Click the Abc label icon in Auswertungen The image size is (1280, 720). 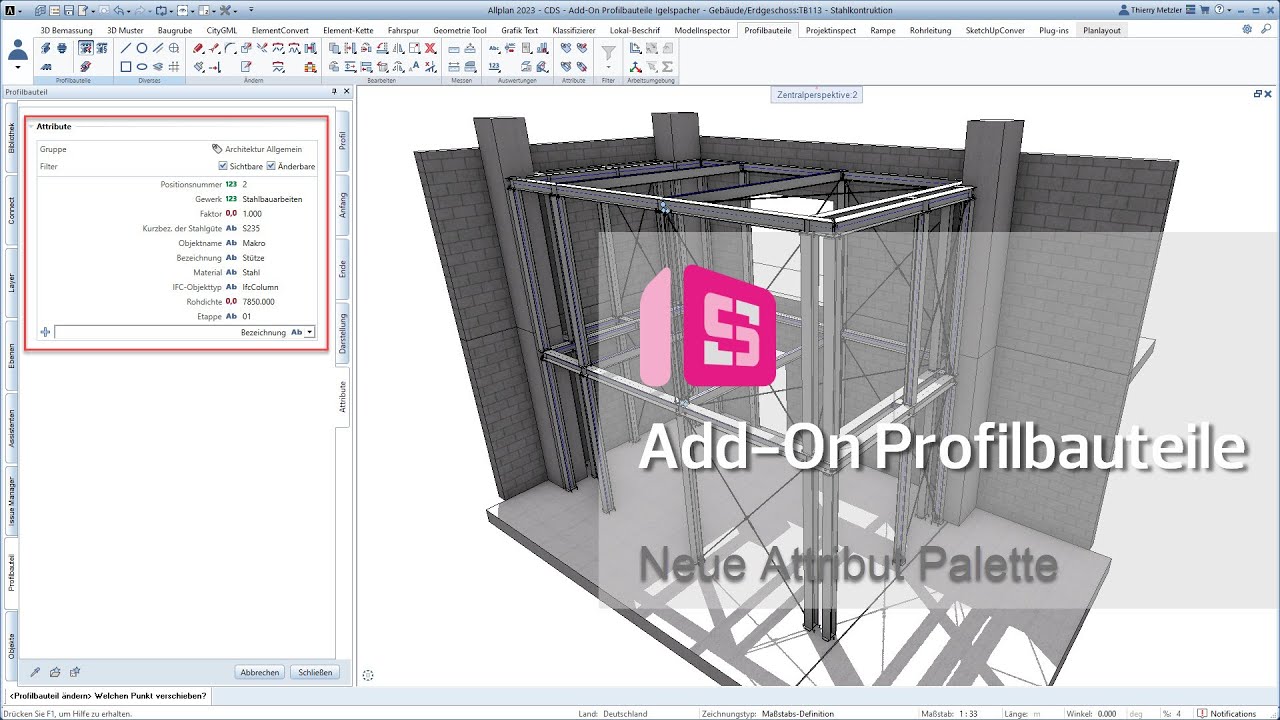[x=494, y=48]
